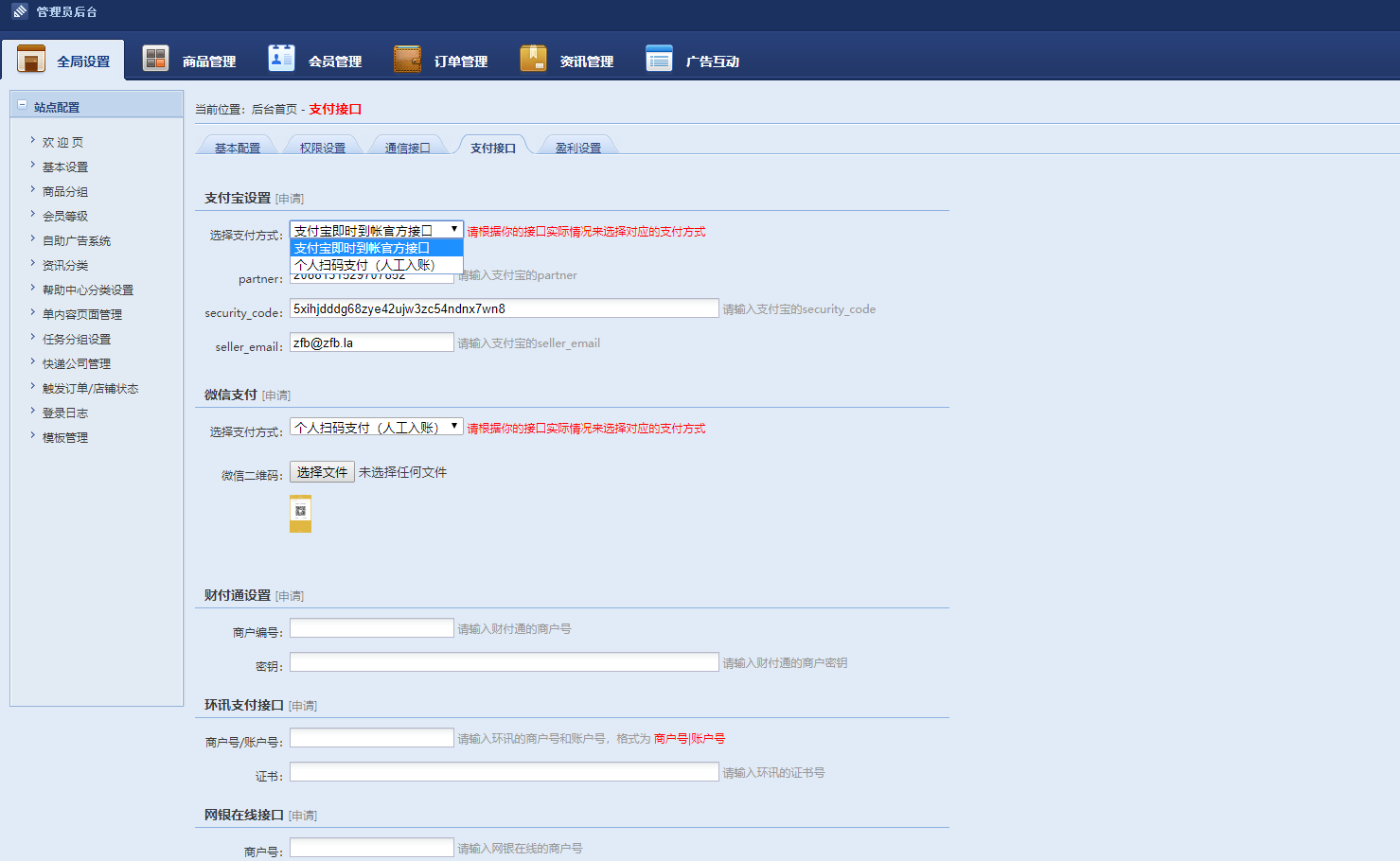The height and width of the screenshot is (861, 1400).
Task: Open 商品分组 in the sidebar
Action: (65, 191)
